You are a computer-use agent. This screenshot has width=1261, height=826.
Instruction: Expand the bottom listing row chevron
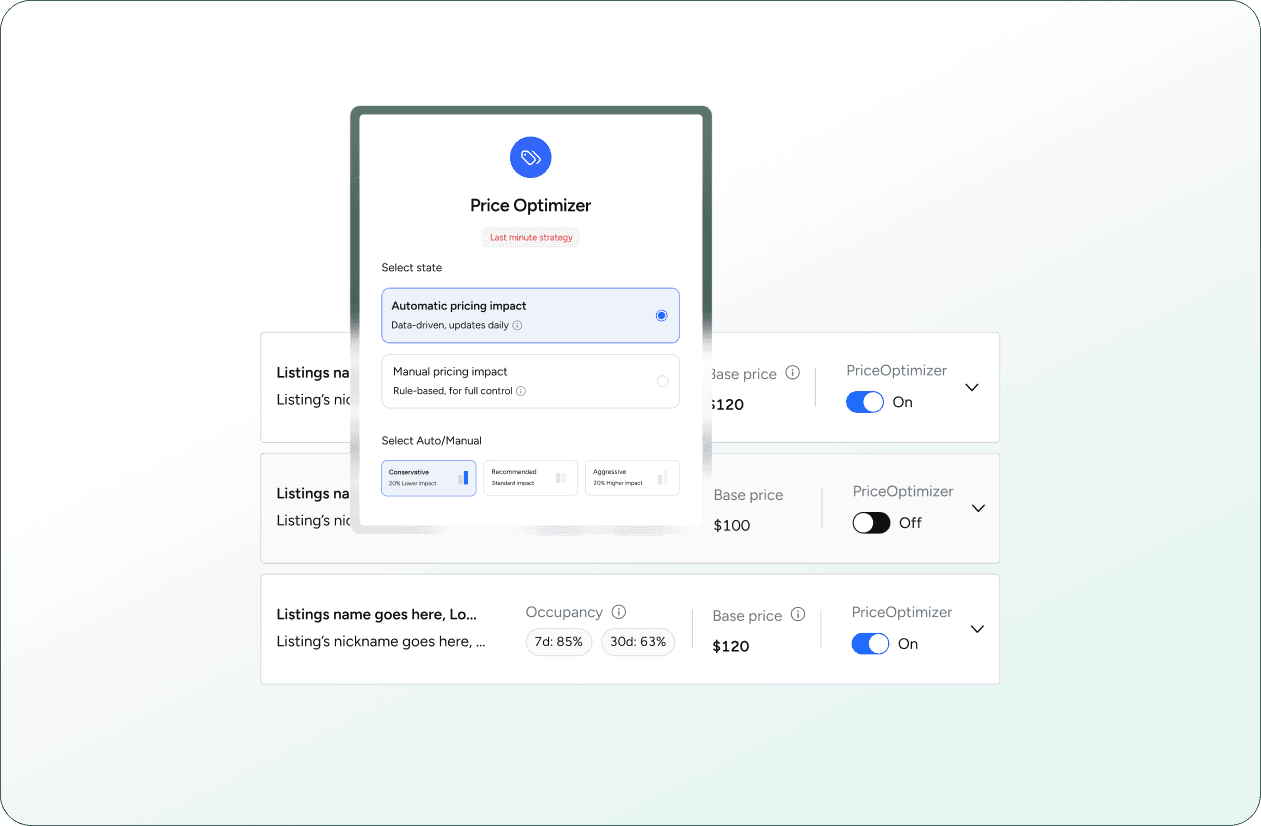(977, 629)
